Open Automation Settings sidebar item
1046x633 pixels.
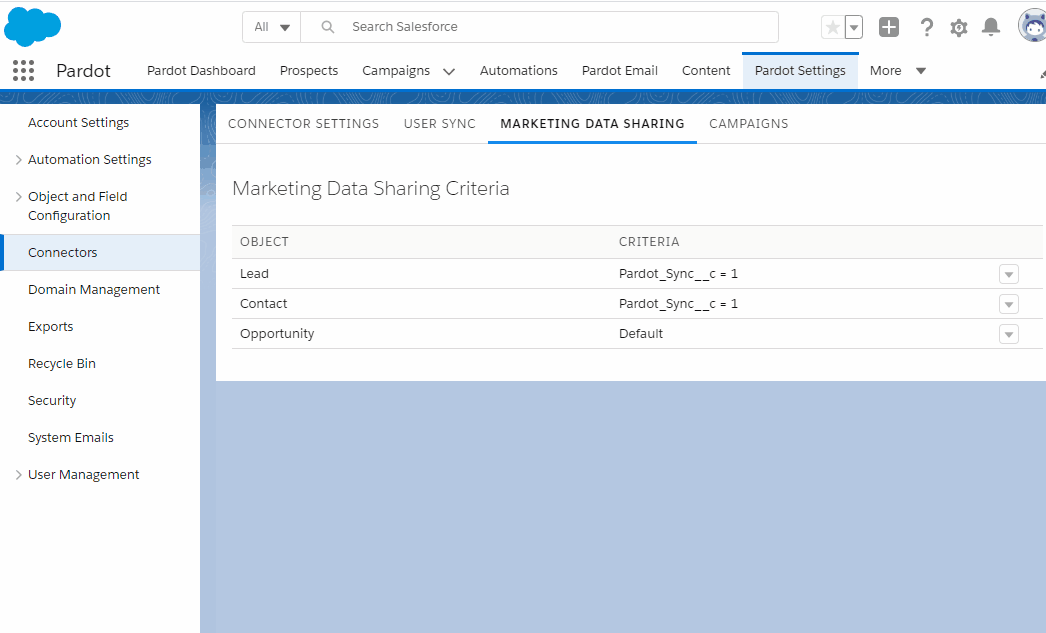89,160
